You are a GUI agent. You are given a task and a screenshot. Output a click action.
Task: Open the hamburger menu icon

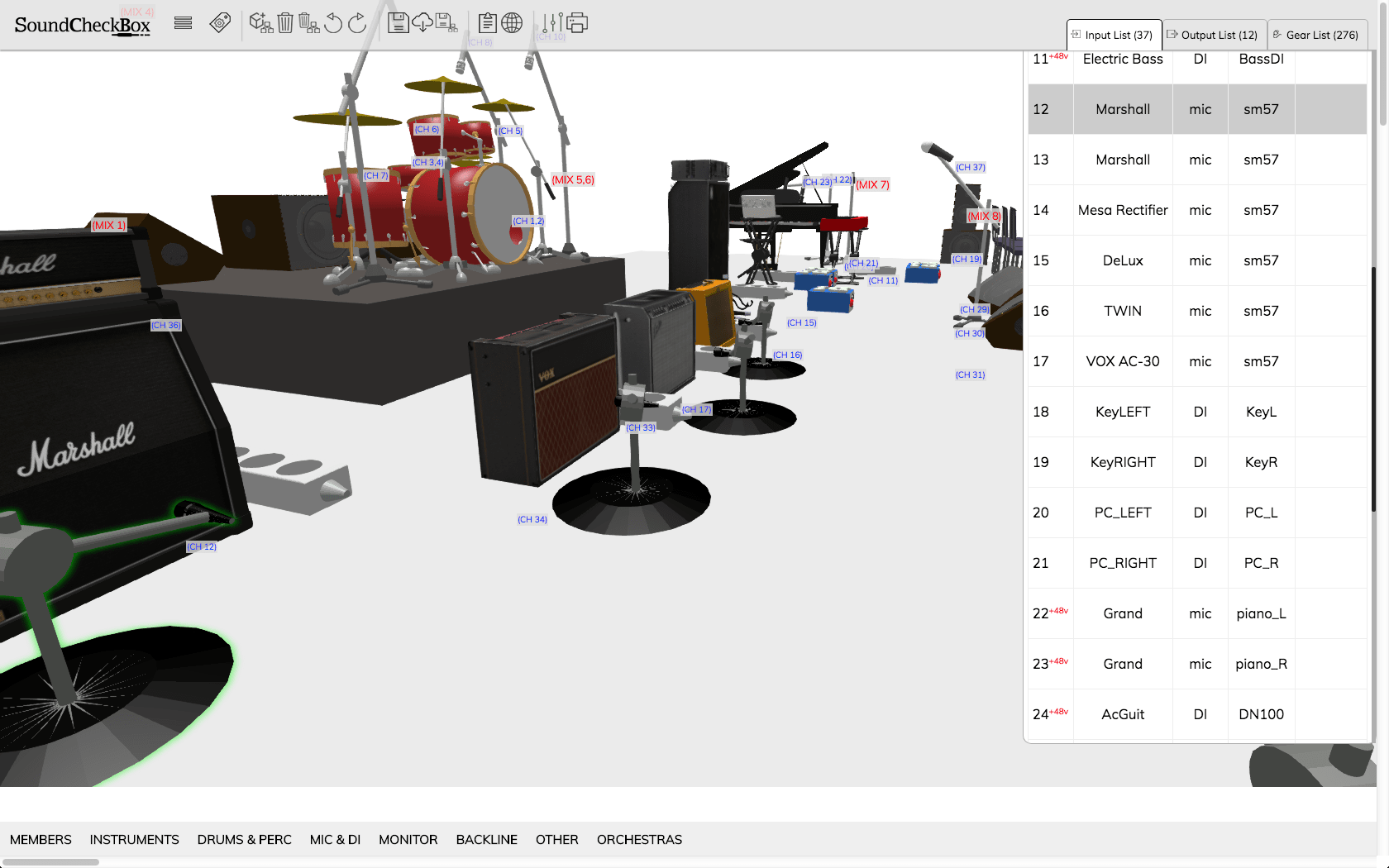click(x=183, y=23)
